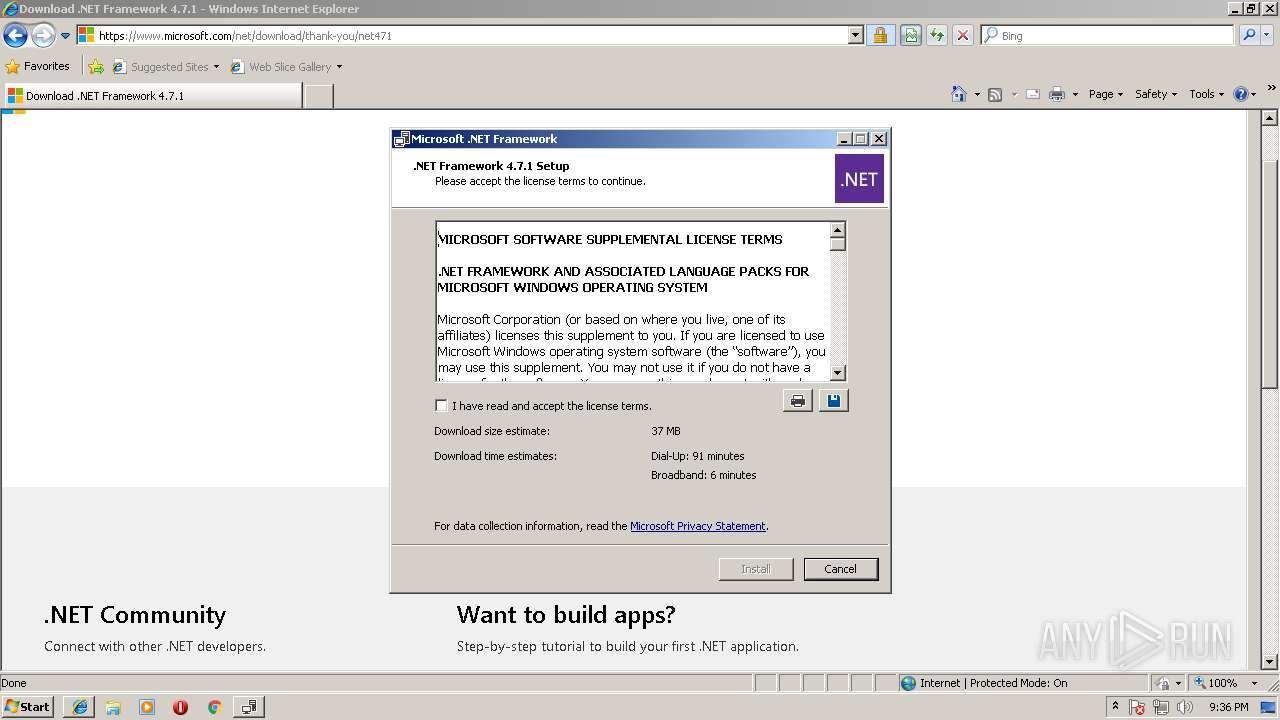Open Windows Explorer folder in taskbar
This screenshot has width=1280, height=720.
click(113, 707)
